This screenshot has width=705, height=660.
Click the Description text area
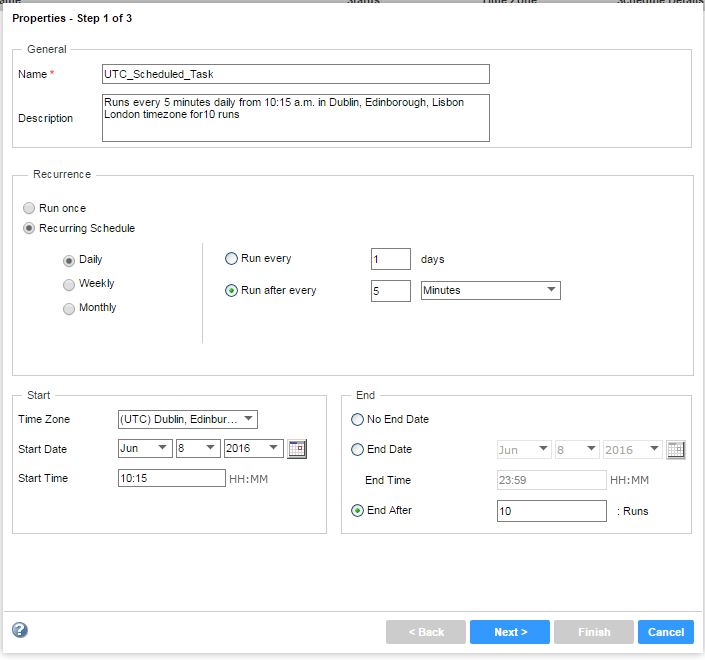[296, 118]
